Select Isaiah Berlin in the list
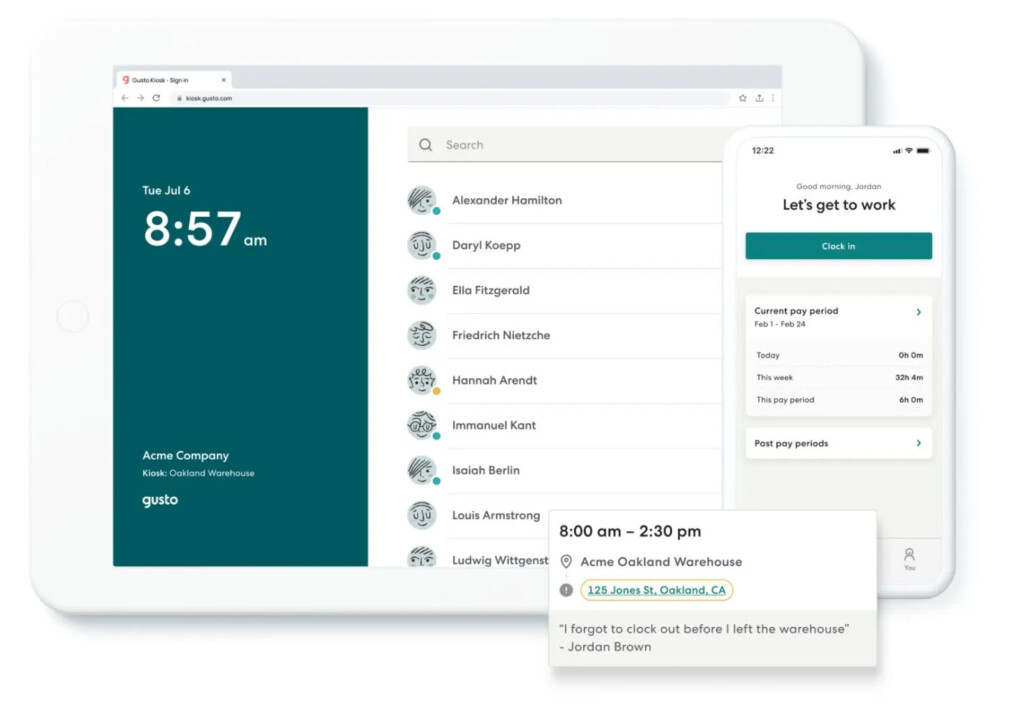The image size is (1024, 708). [486, 470]
